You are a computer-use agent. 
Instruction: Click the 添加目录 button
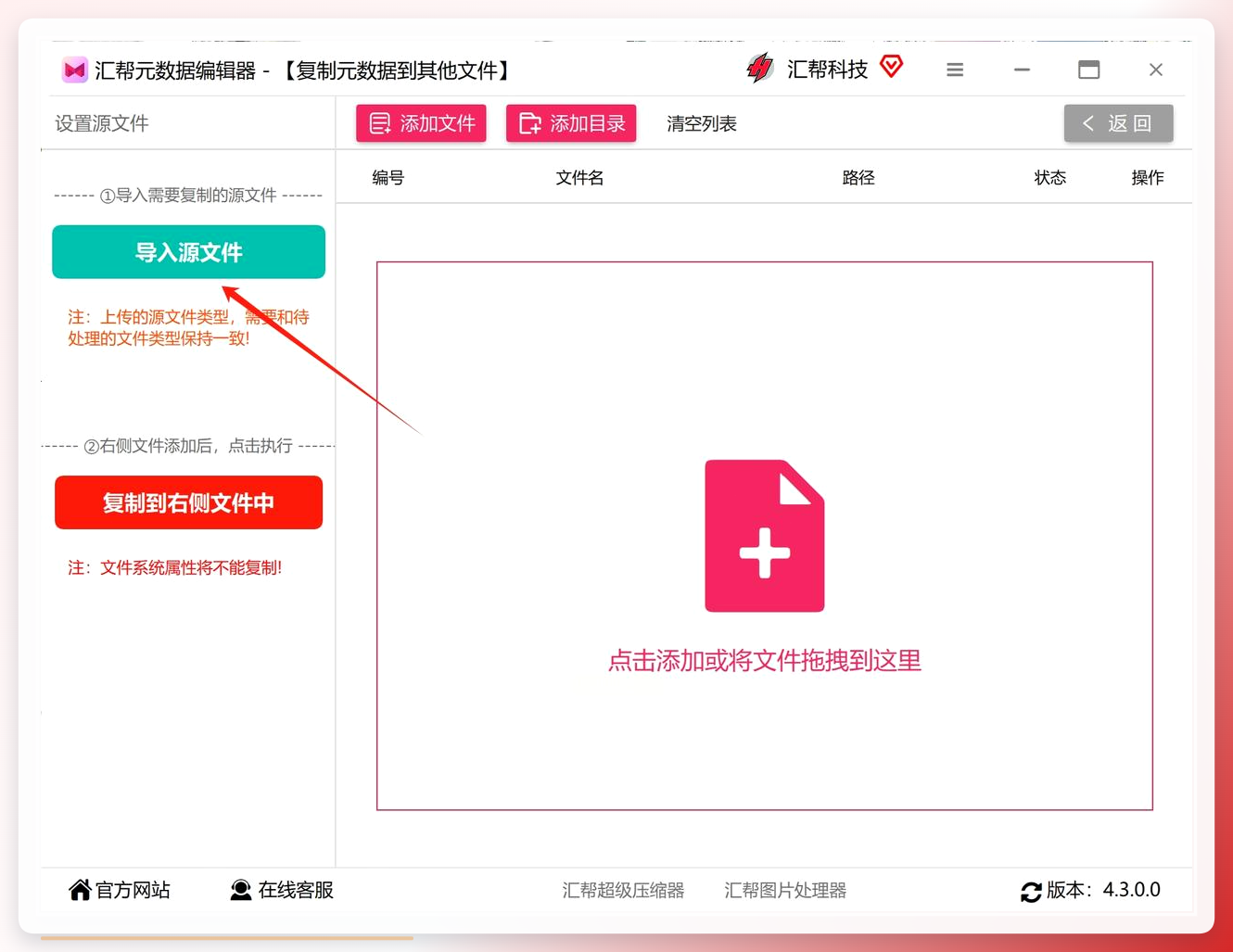pos(571,123)
